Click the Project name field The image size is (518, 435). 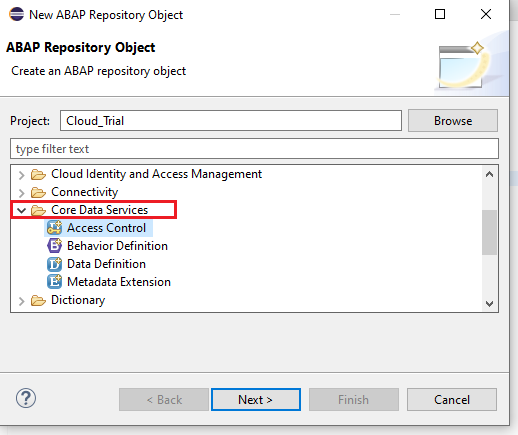point(231,121)
